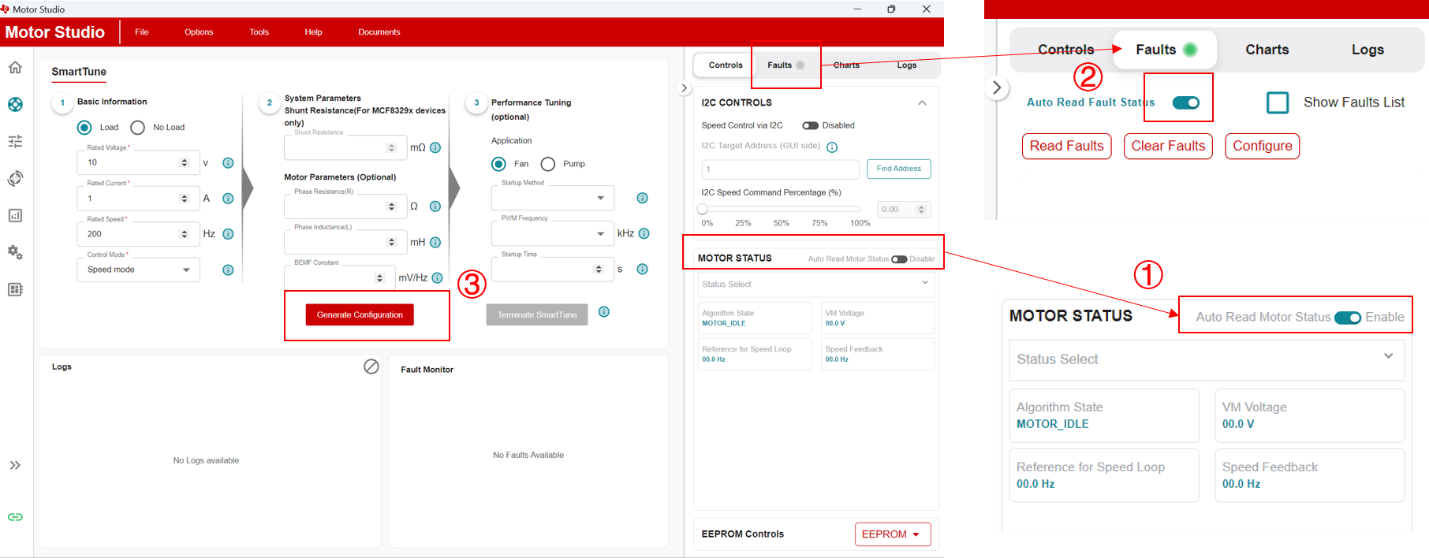The width and height of the screenshot is (1429, 558).
Task: Click the SmartTune icon in left sidebar
Action: coord(15,104)
